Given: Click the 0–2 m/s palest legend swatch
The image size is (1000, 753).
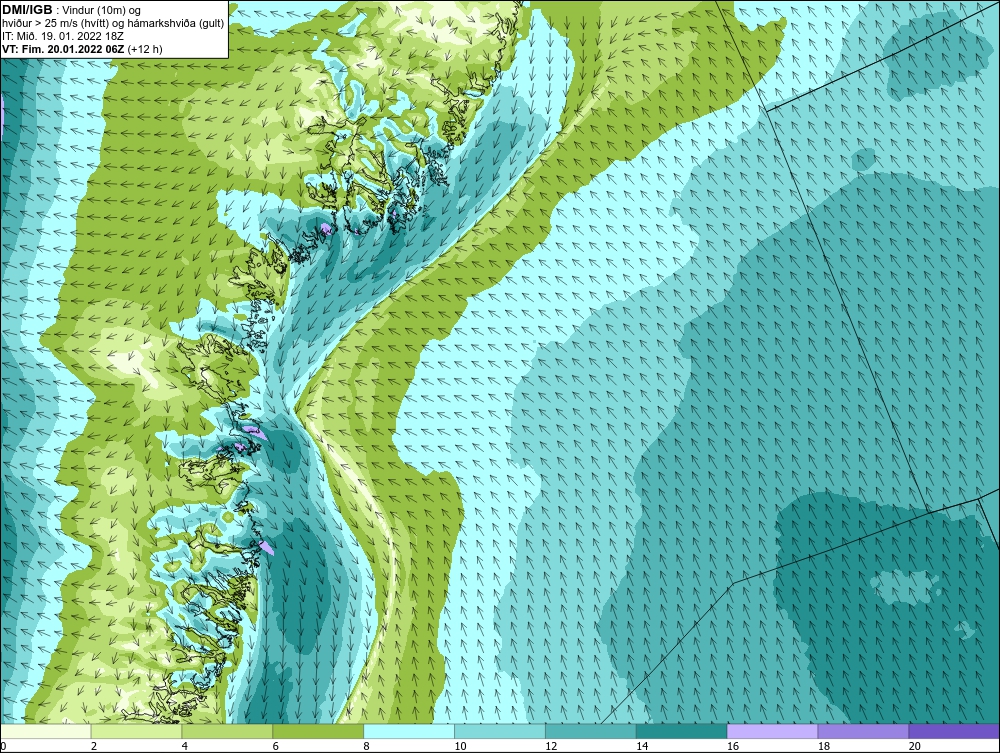Looking at the screenshot, I should click(46, 731).
